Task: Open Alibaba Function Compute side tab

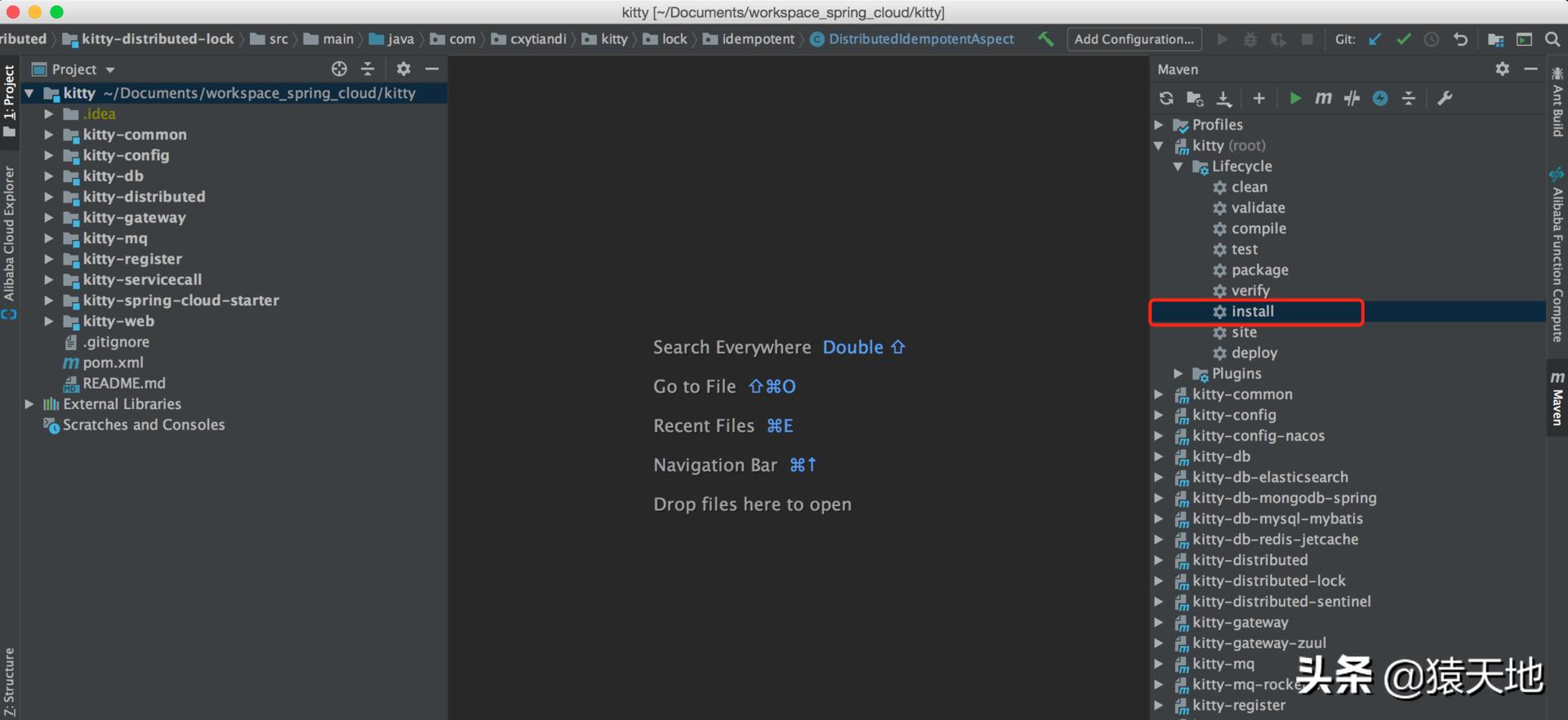Action: coord(1557,255)
